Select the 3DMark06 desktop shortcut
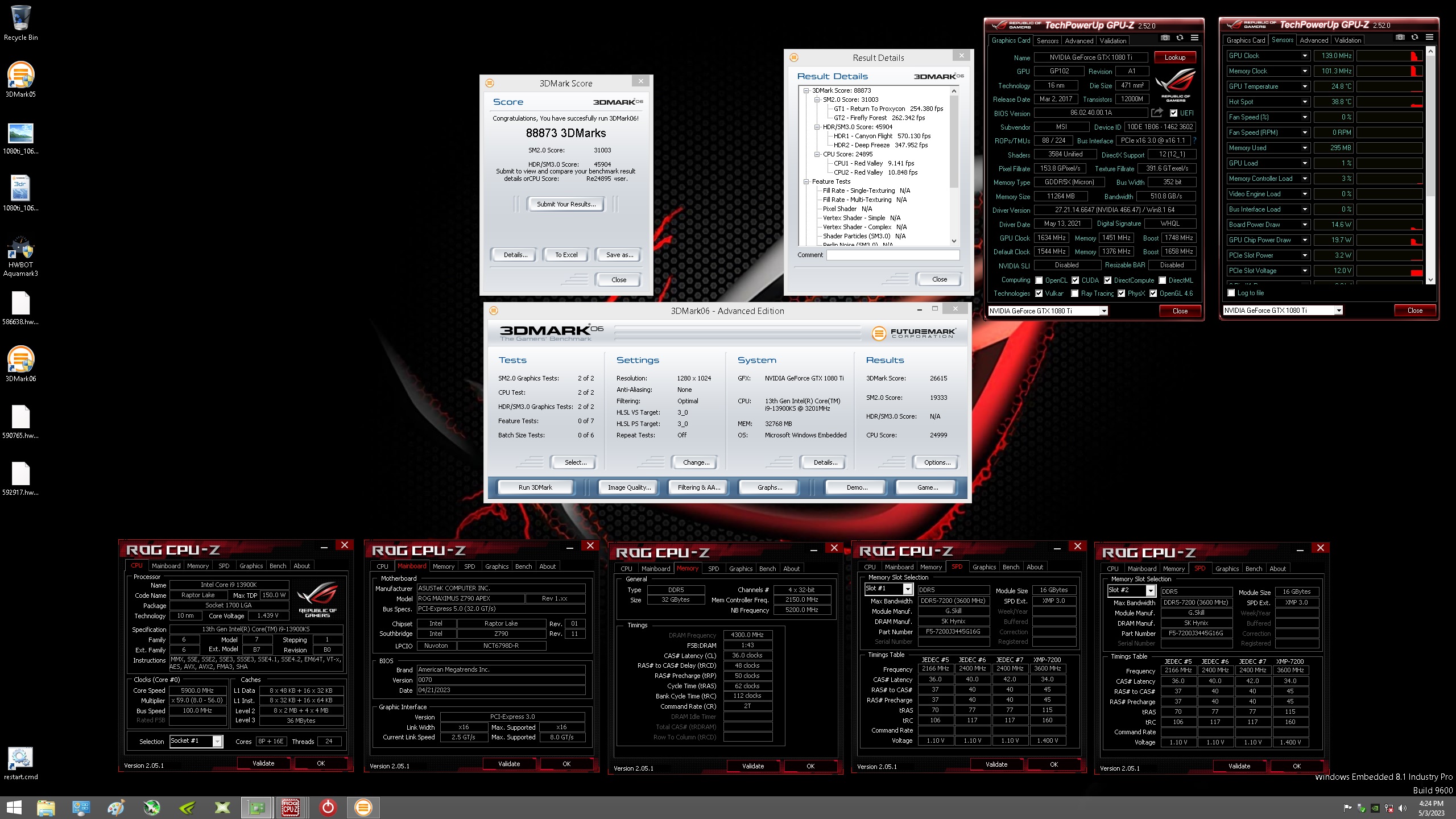This screenshot has width=1456, height=819. point(20,364)
